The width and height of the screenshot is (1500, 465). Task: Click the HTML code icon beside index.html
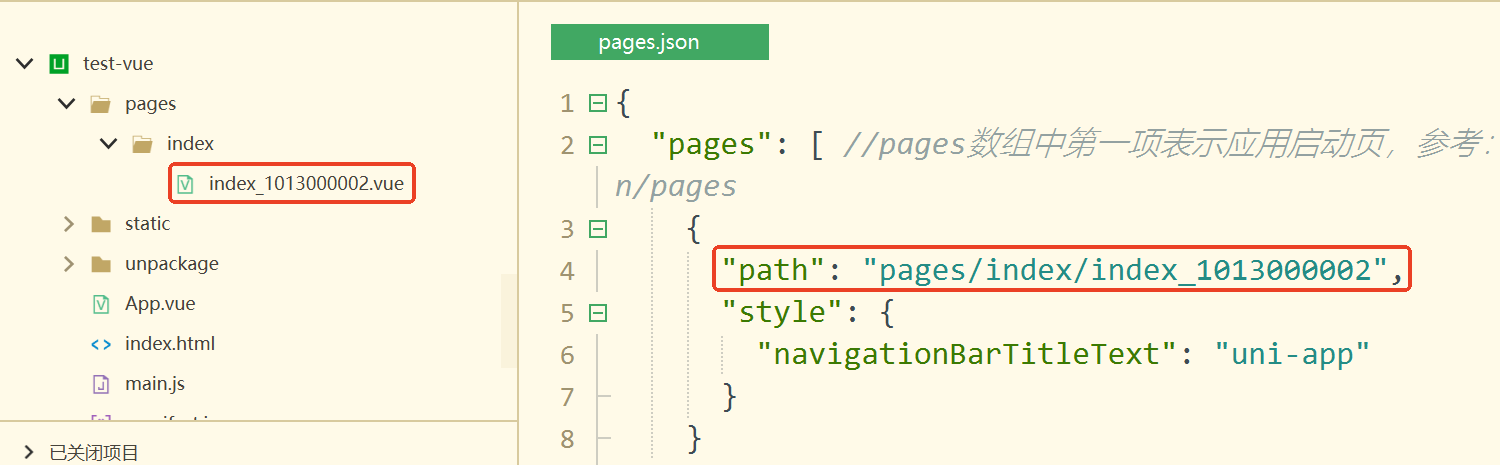pos(100,344)
